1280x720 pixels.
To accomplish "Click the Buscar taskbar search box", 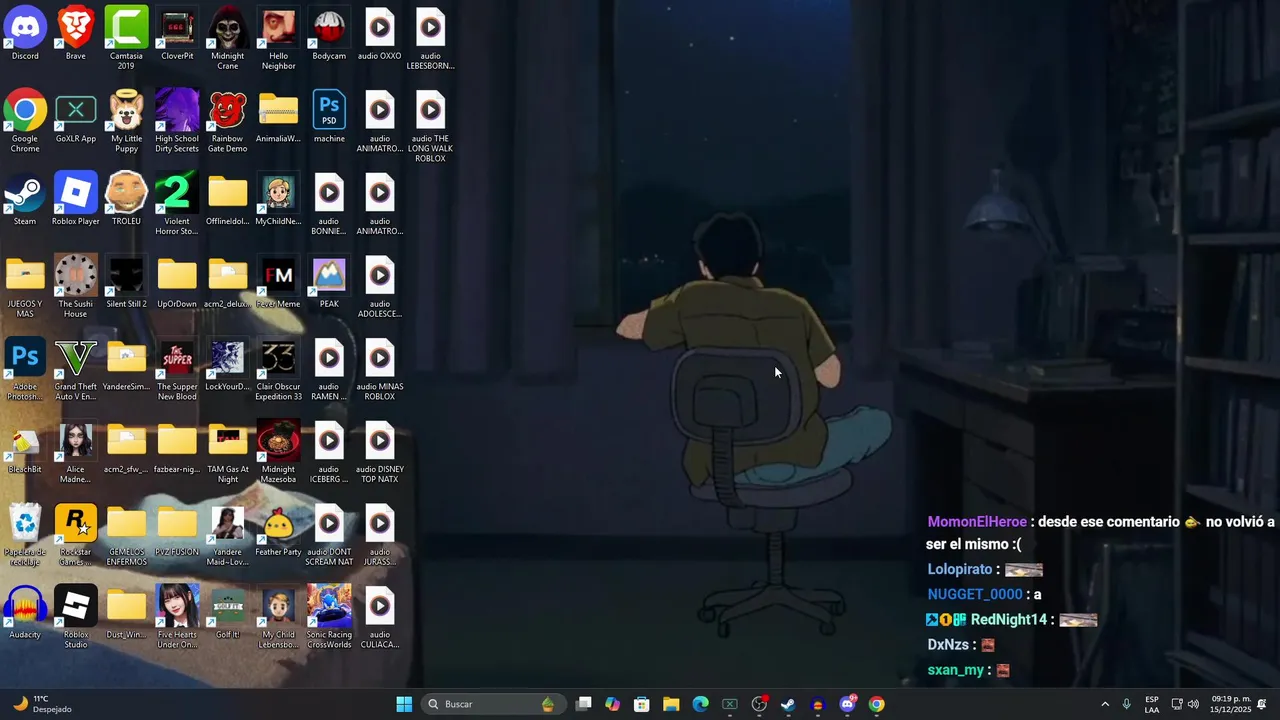I will 494,704.
